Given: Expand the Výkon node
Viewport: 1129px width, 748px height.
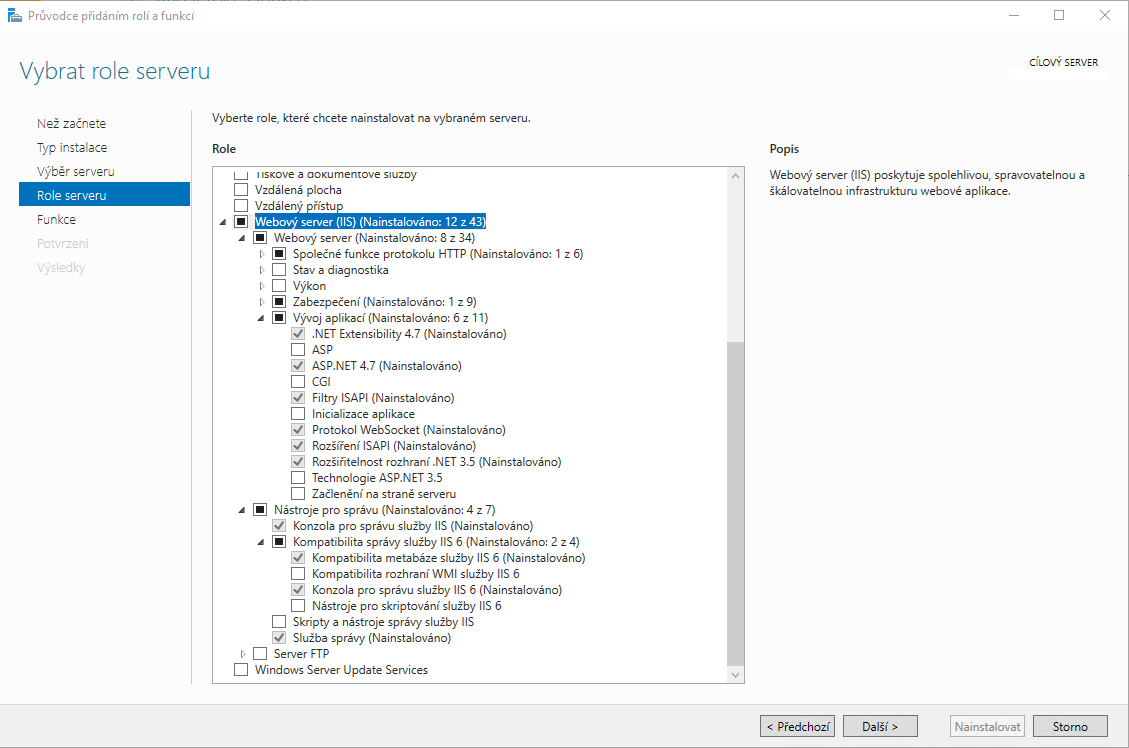Looking at the screenshot, I should pos(261,286).
